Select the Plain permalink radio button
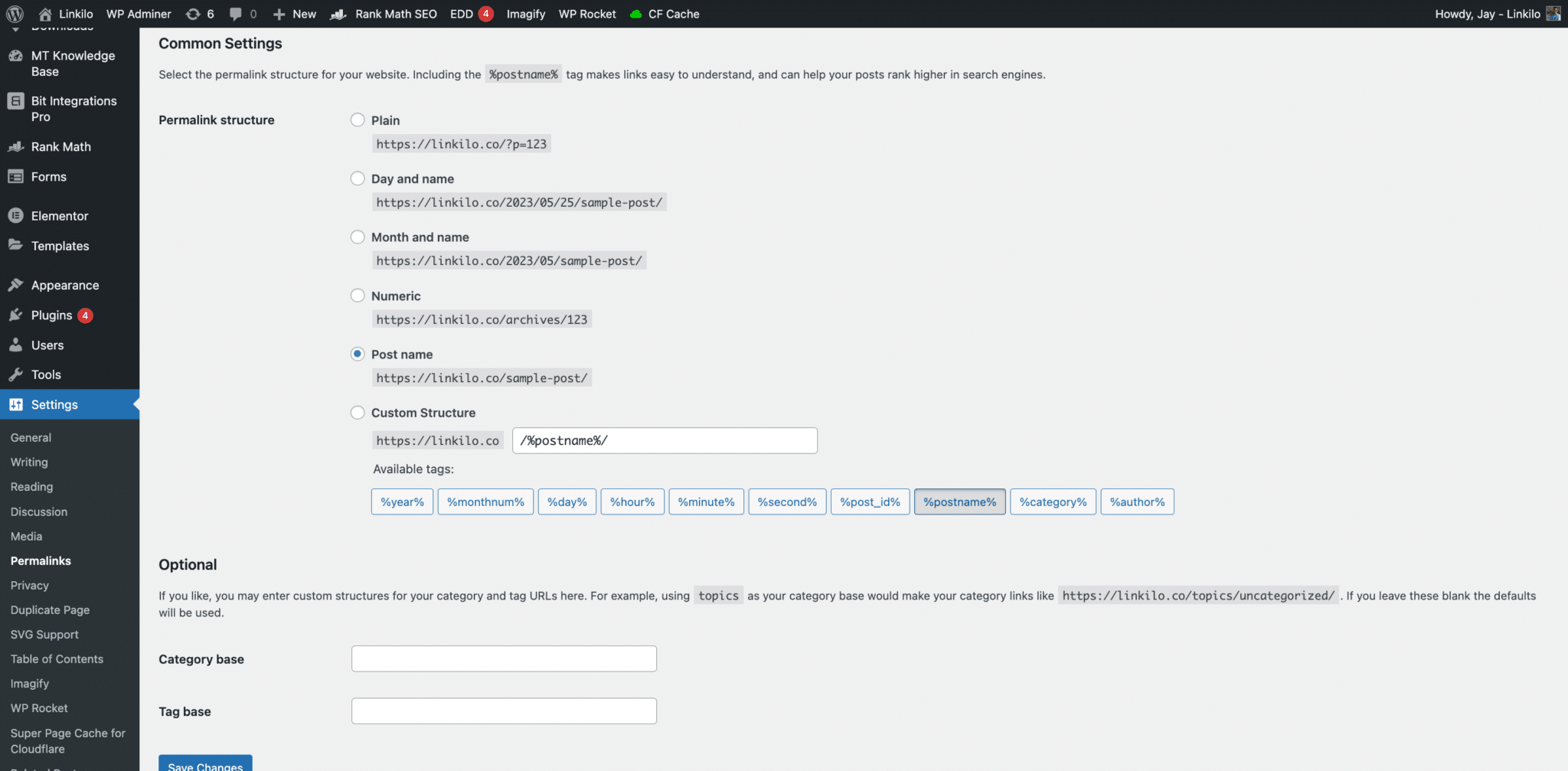This screenshot has height=771, width=1568. 358,119
